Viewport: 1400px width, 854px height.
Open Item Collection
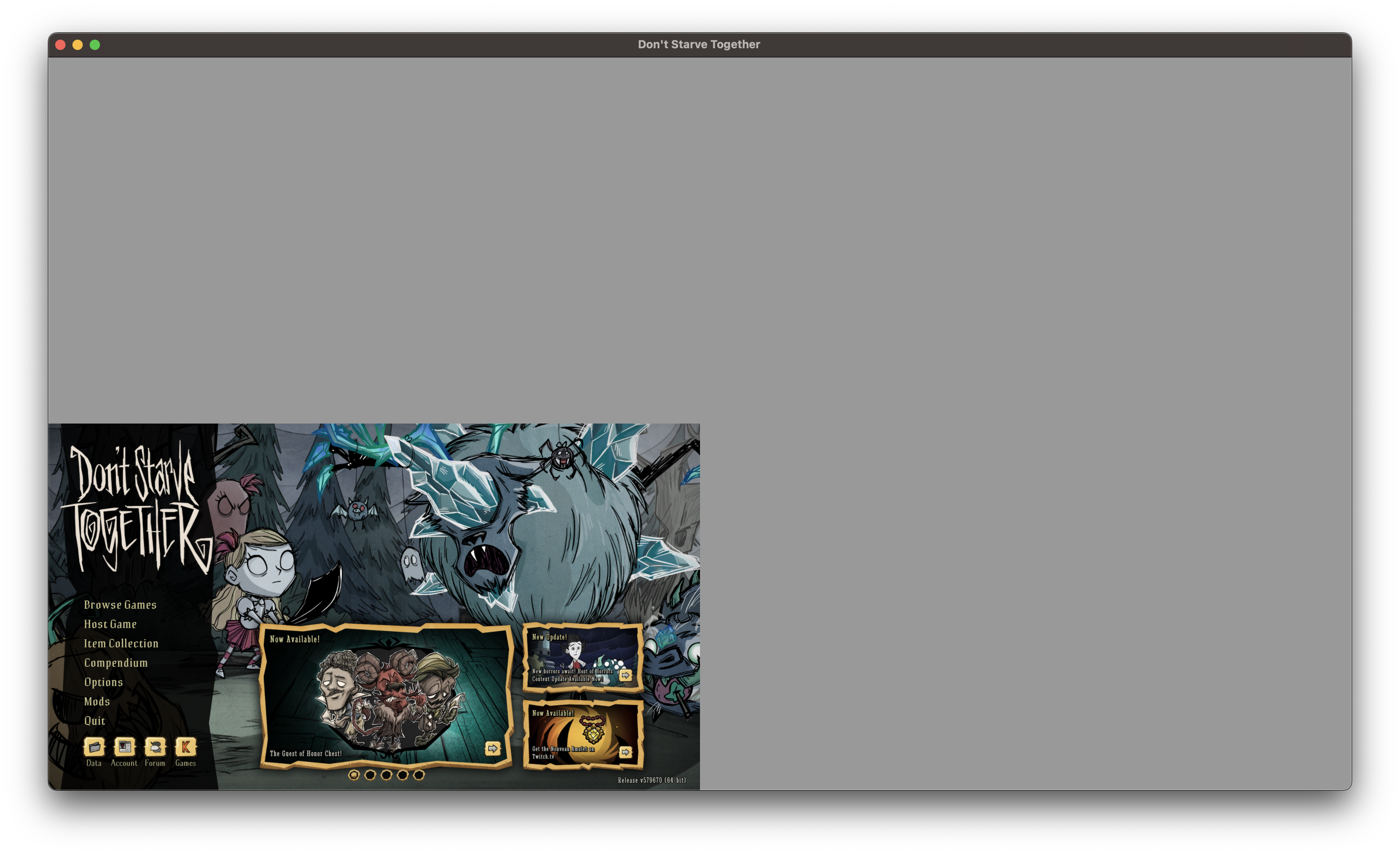pyautogui.click(x=121, y=643)
